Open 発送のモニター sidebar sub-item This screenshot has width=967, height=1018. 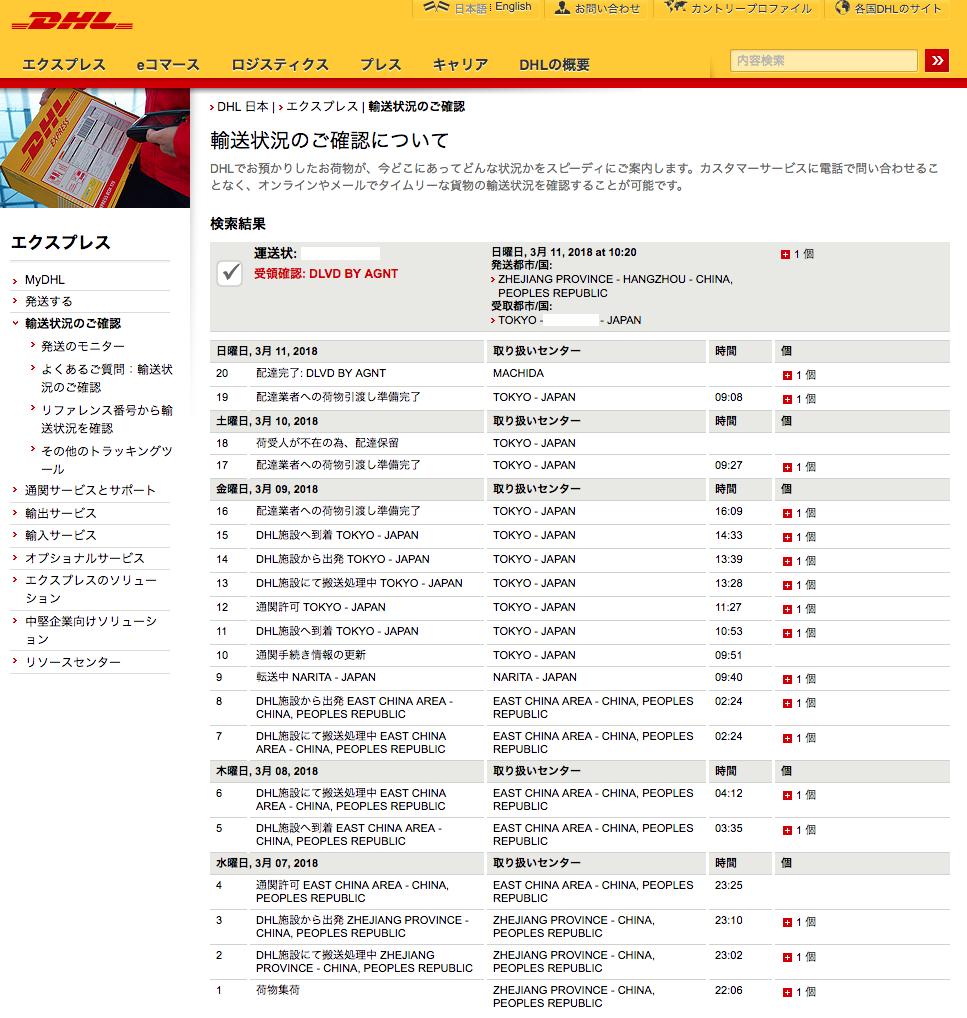point(82,346)
